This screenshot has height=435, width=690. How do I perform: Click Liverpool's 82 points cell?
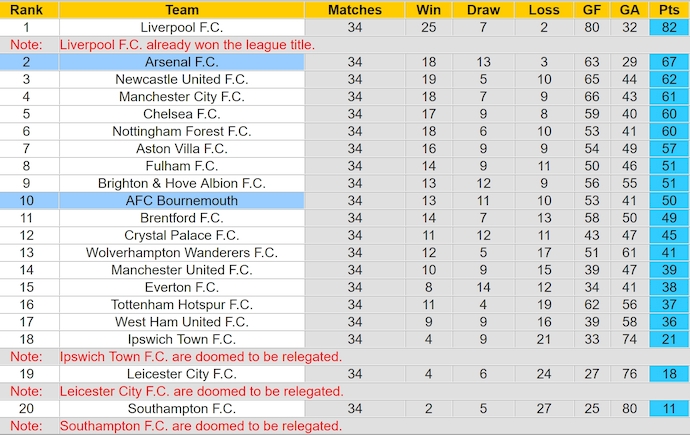668,27
